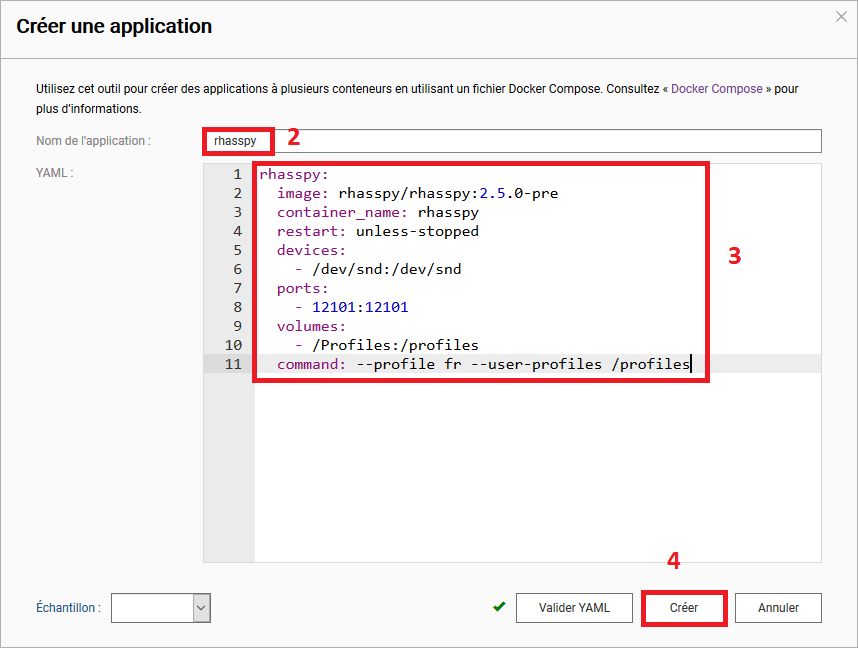
Task: Click the '/dev/snd:/dev/snd' line
Action: tap(378, 269)
